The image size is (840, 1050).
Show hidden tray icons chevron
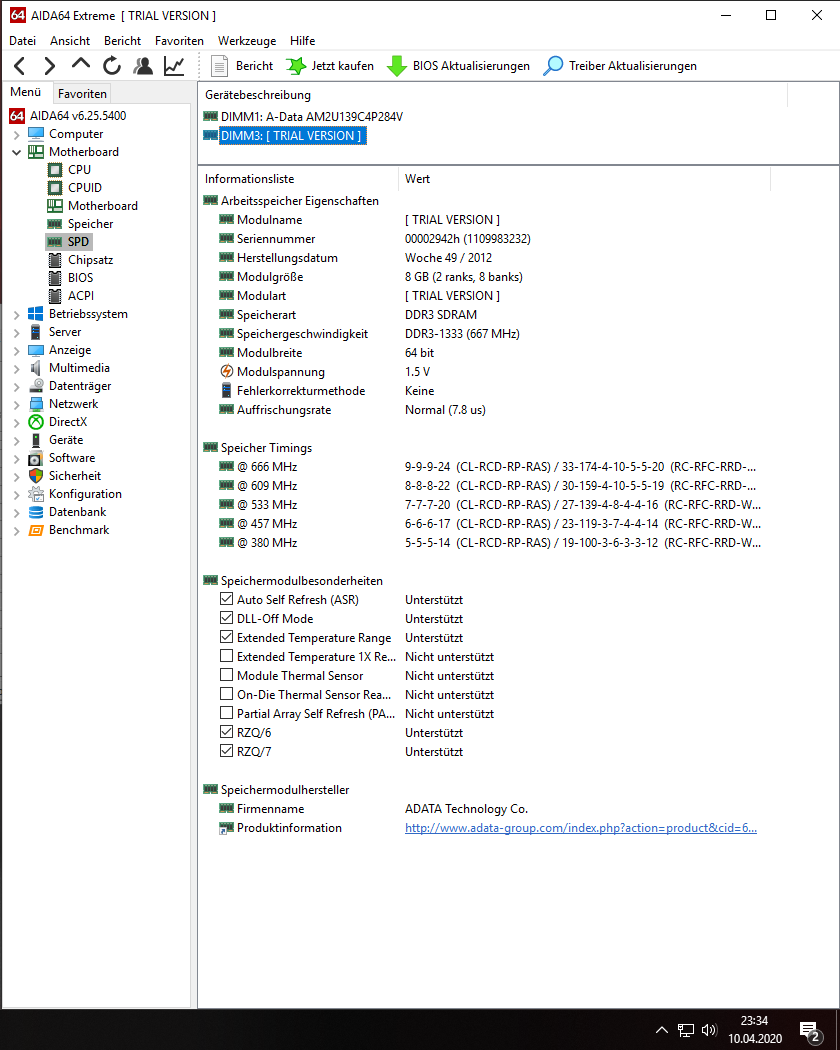(x=662, y=1031)
